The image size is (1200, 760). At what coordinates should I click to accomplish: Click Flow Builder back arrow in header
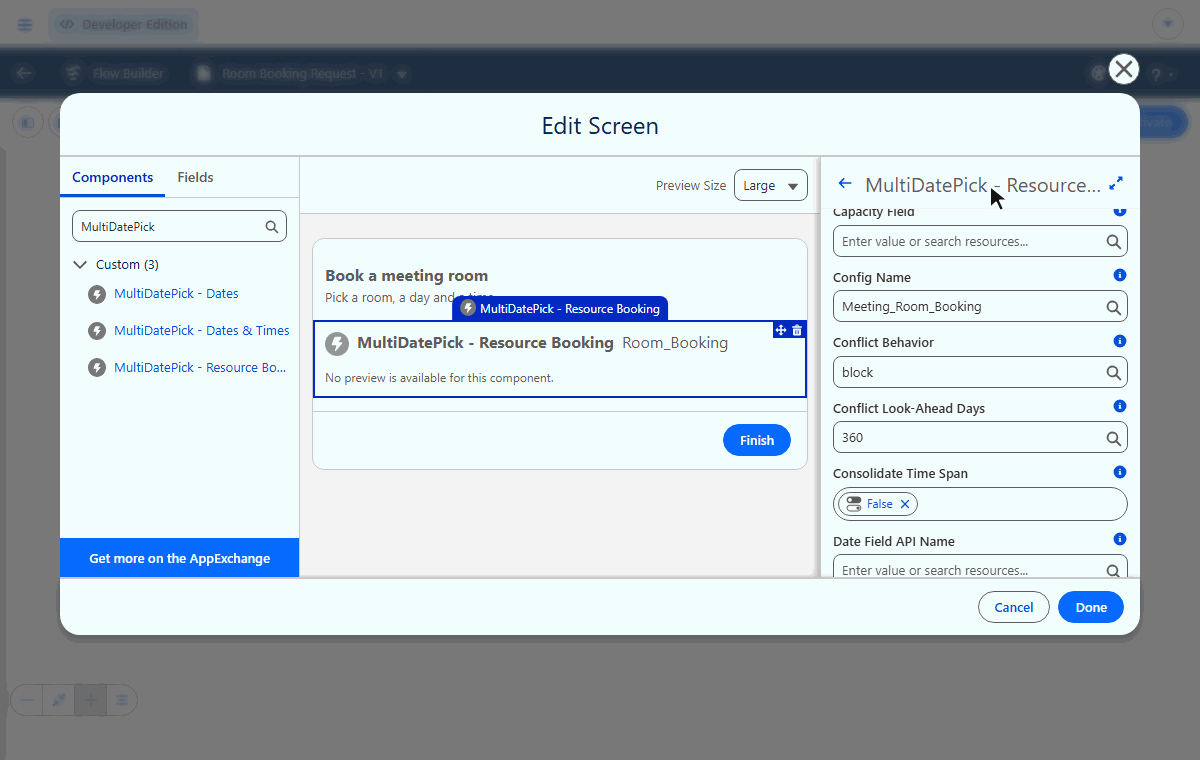point(25,73)
